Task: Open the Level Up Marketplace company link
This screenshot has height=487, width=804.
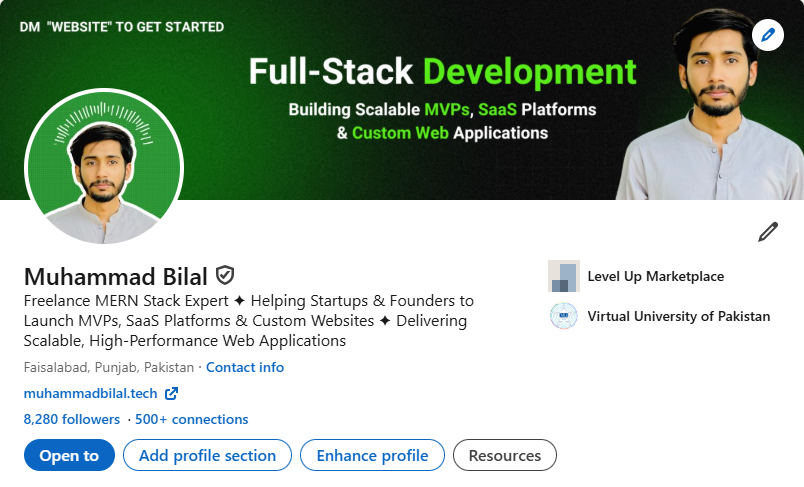Action: coord(656,276)
